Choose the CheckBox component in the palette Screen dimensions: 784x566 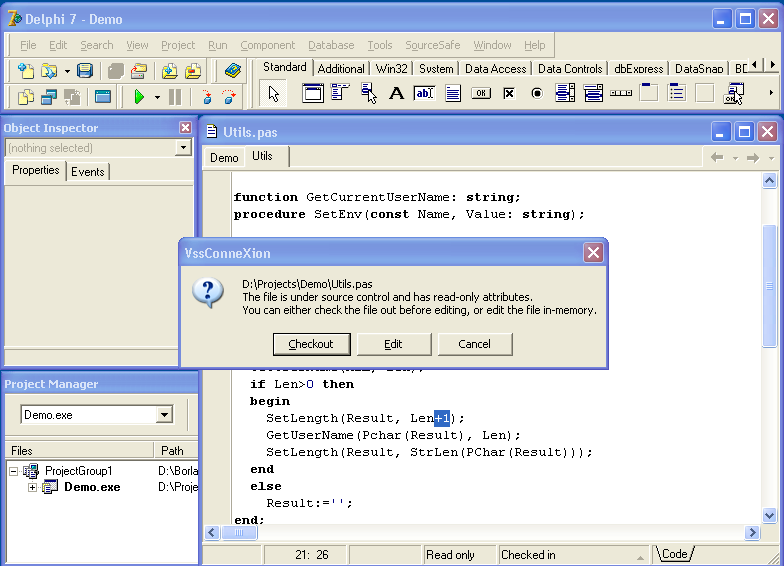(x=509, y=94)
